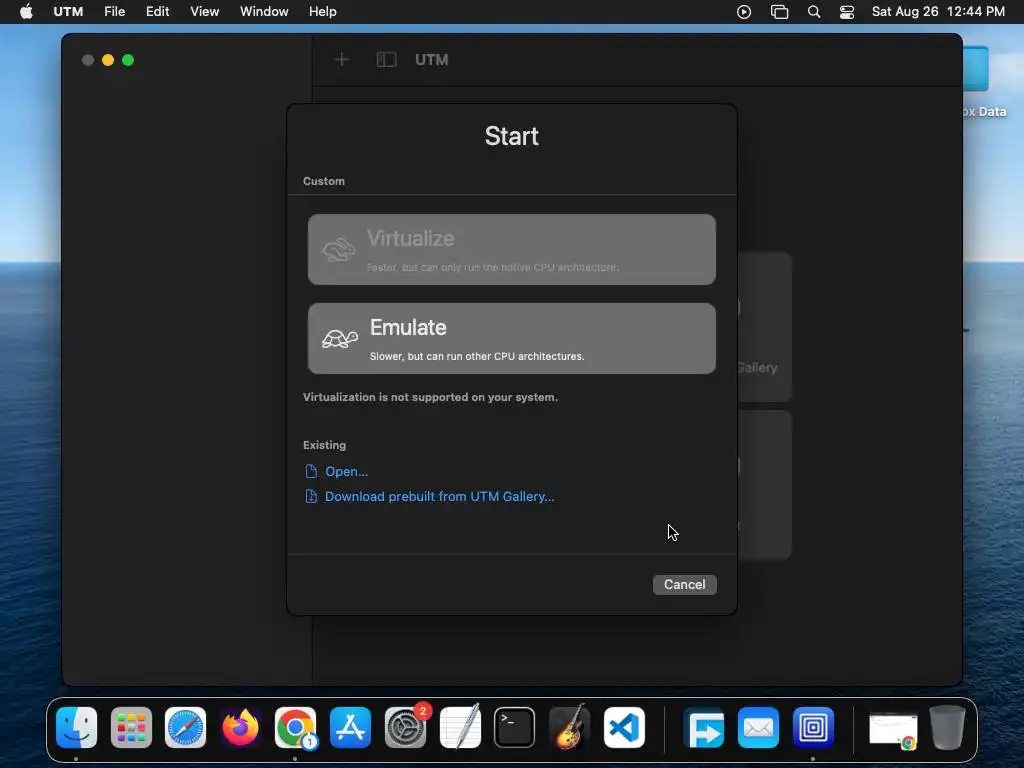Image resolution: width=1024 pixels, height=768 pixels.
Task: Launch Google Chrome from the Dock
Action: (x=295, y=728)
